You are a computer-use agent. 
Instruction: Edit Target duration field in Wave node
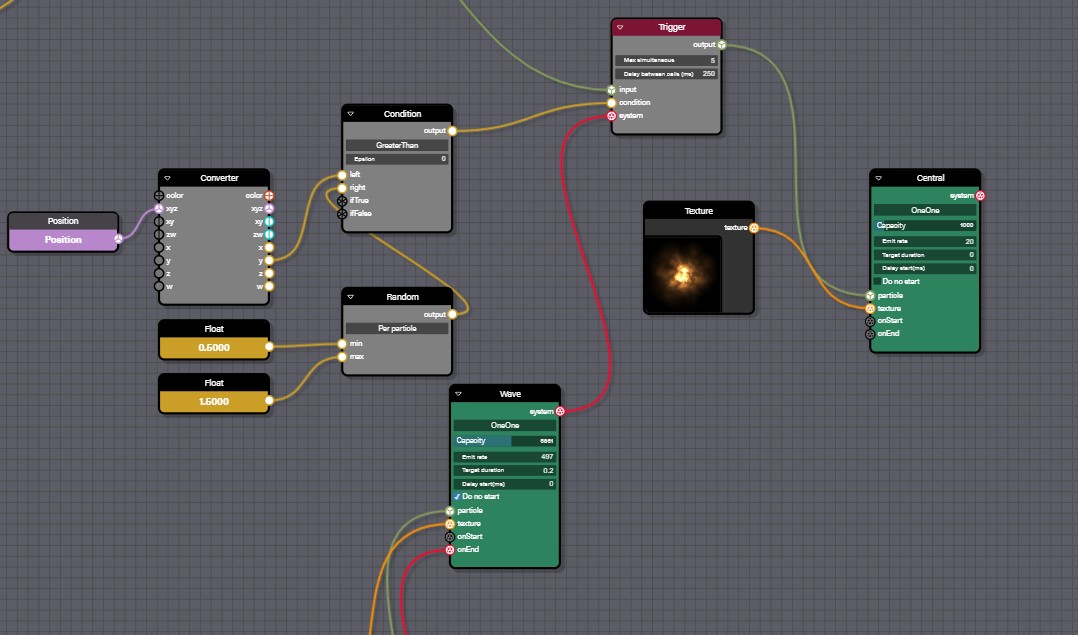point(505,471)
